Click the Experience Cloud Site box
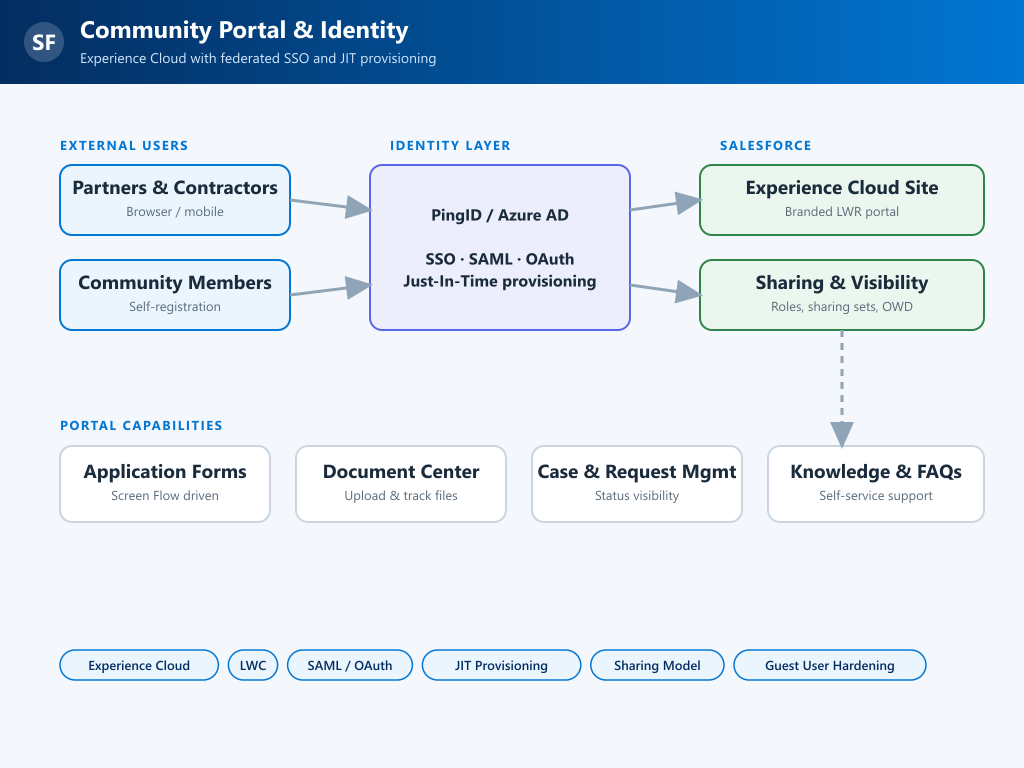 [x=842, y=200]
